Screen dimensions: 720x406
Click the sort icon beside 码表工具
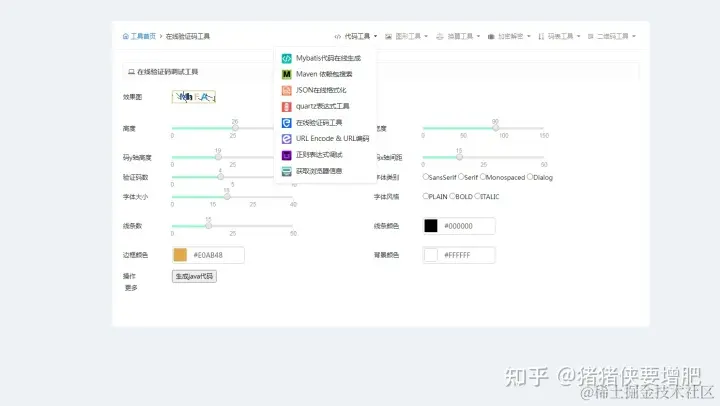tap(541, 36)
